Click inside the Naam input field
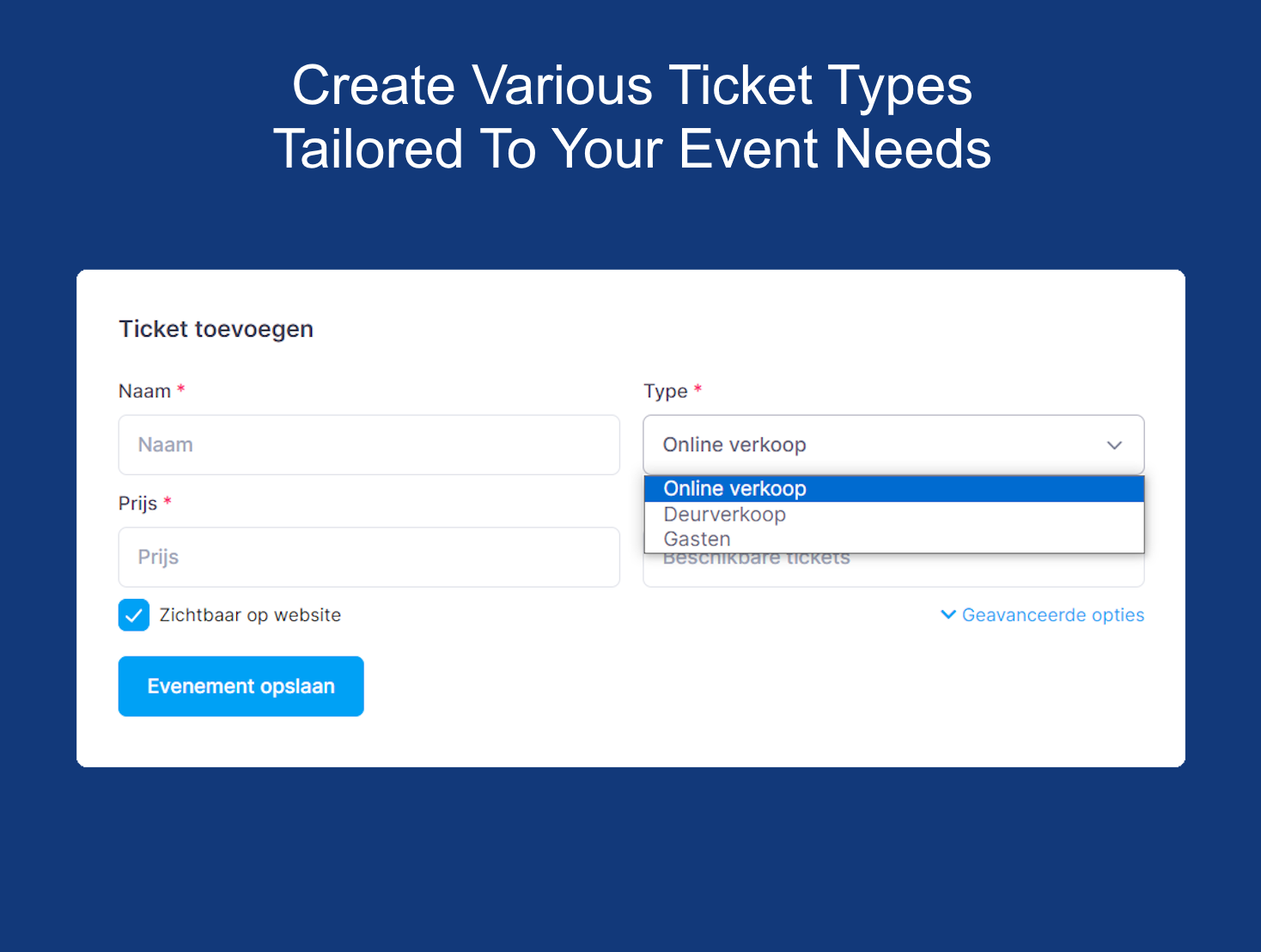Screen dimensions: 1261x952 click(369, 445)
